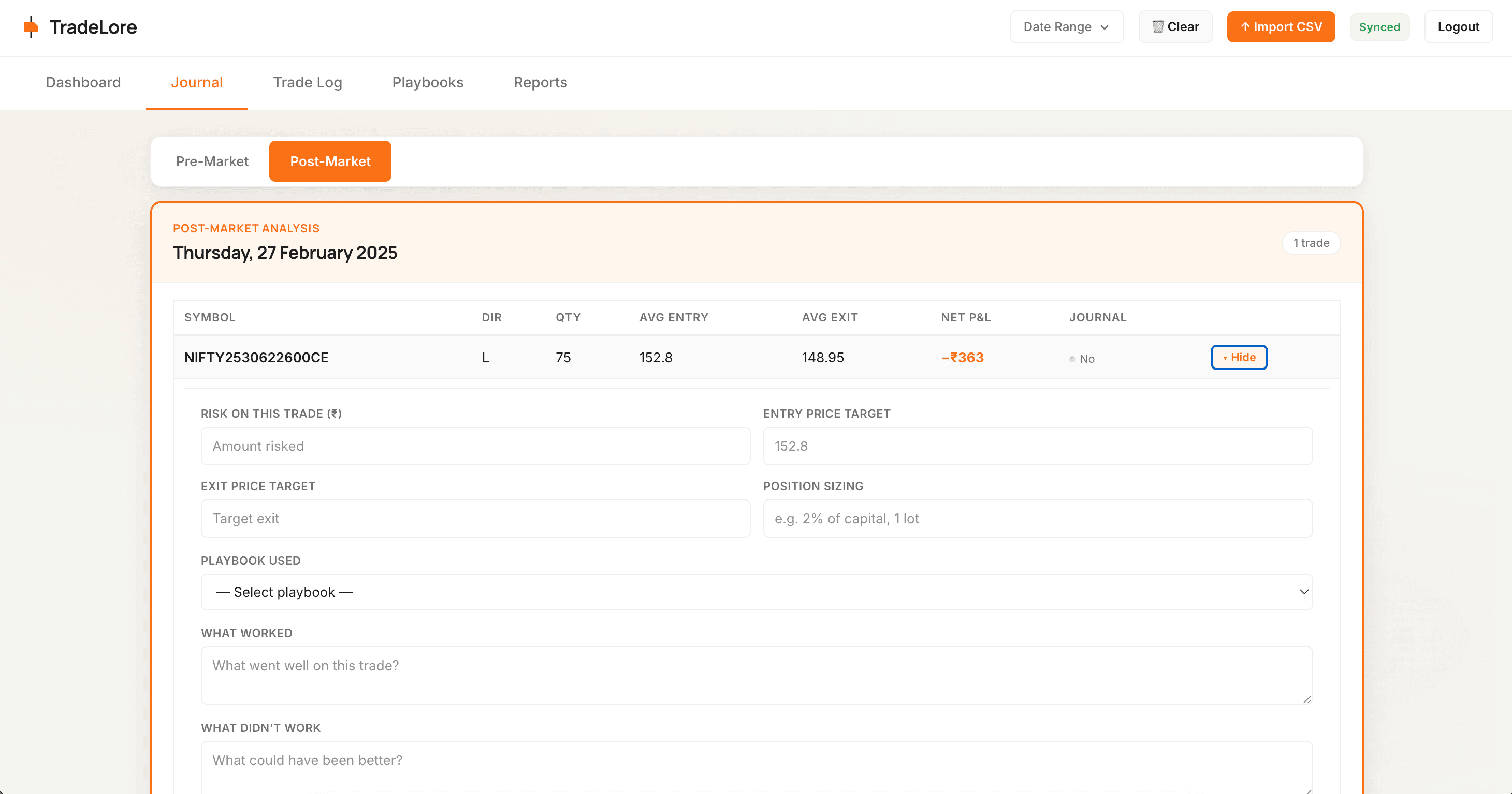Click the playbook dropdown chevron
1512x794 pixels.
pyautogui.click(x=1304, y=592)
